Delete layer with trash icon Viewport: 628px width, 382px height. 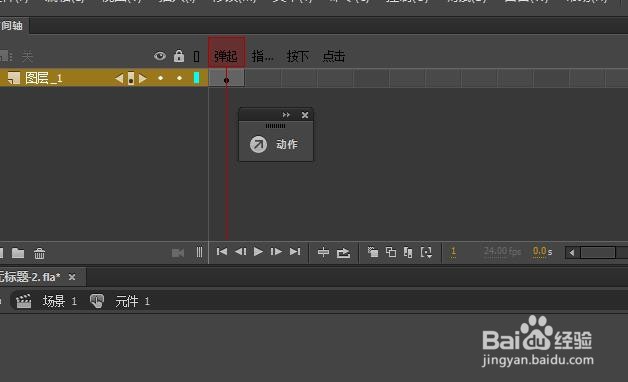coord(39,253)
